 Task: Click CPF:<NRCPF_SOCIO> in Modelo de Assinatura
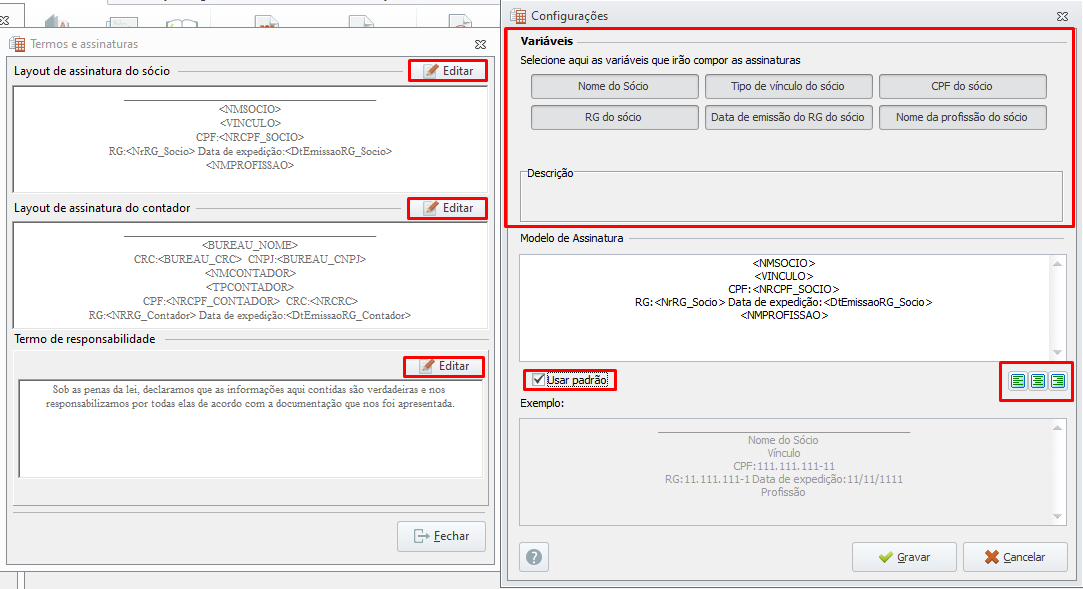pyautogui.click(x=783, y=289)
